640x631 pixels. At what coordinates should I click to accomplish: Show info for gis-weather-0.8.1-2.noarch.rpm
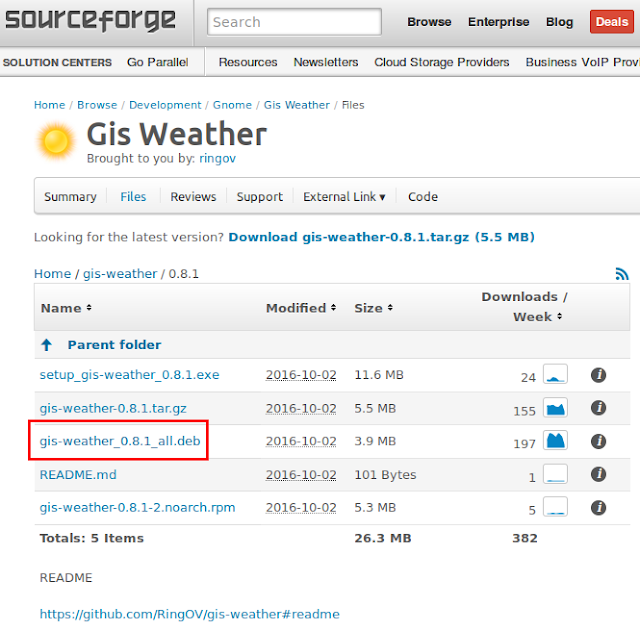pyautogui.click(x=598, y=508)
